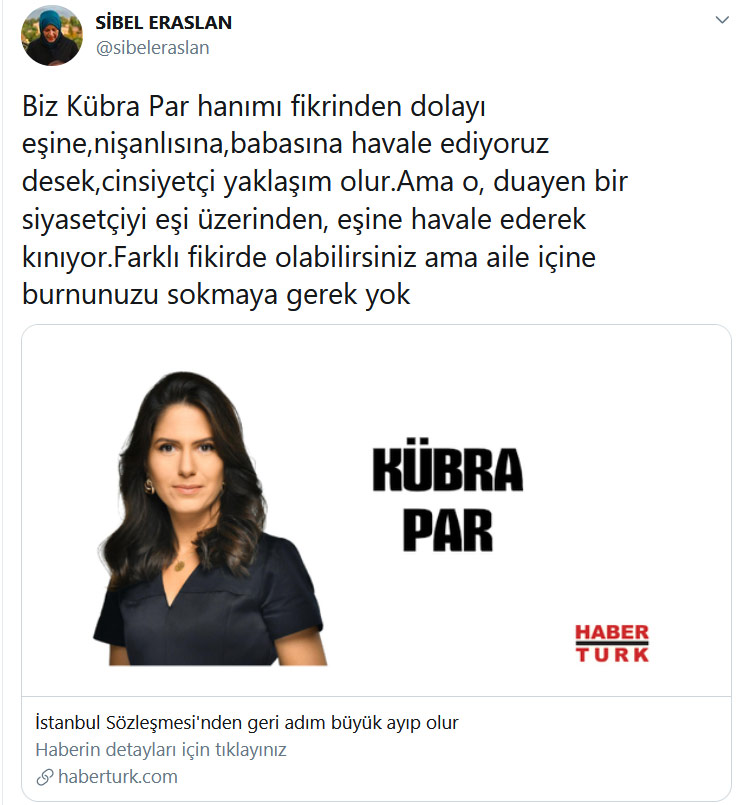The image size is (746, 805).
Task: Click the 'PAR' word in card image
Action: 448,530
